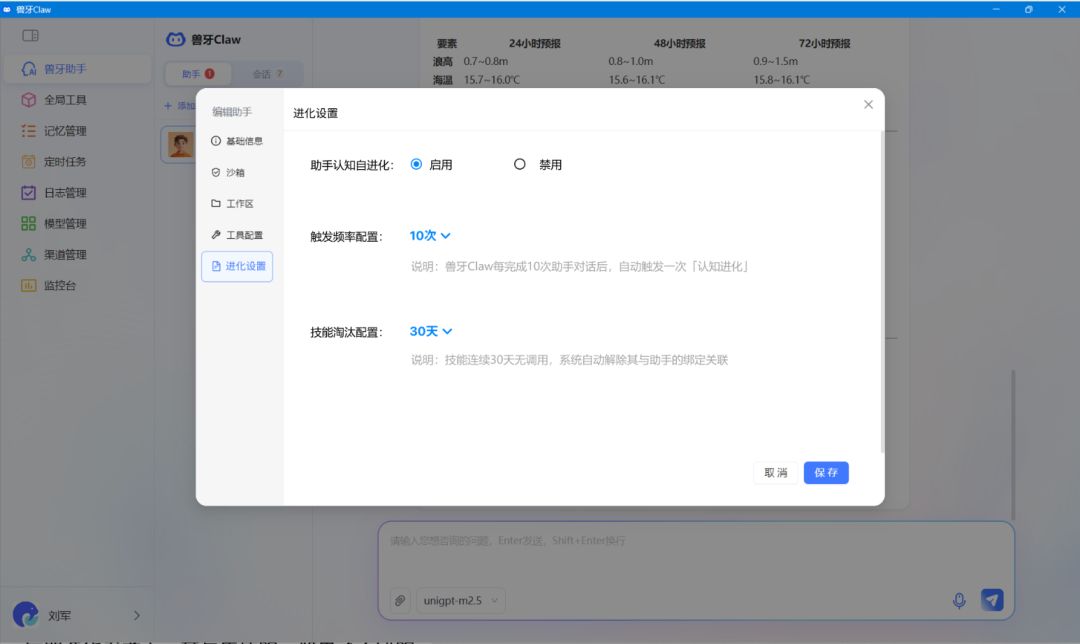Screen dimensions: 1080x644
Task: Click the 监控台 monitor icon
Action: 28,285
